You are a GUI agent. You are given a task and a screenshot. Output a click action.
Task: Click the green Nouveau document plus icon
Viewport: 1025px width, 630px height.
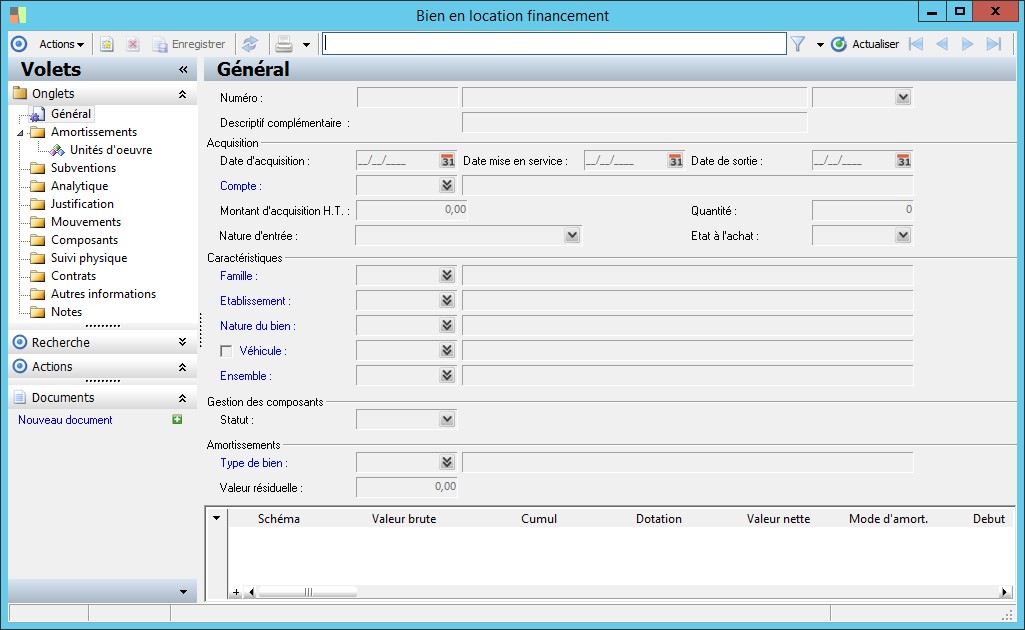coord(177,420)
